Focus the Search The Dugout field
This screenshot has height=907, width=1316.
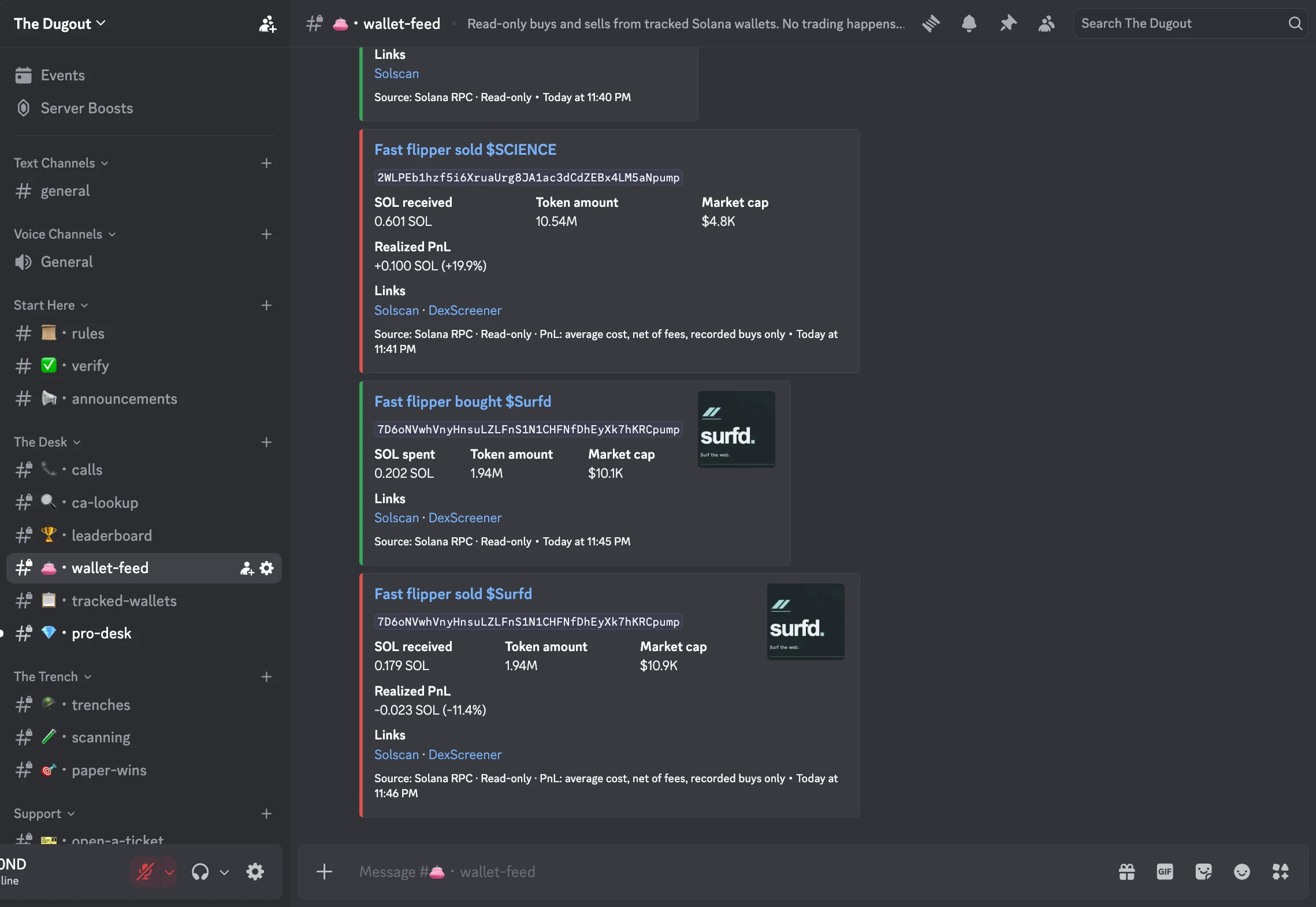pyautogui.click(x=1190, y=24)
